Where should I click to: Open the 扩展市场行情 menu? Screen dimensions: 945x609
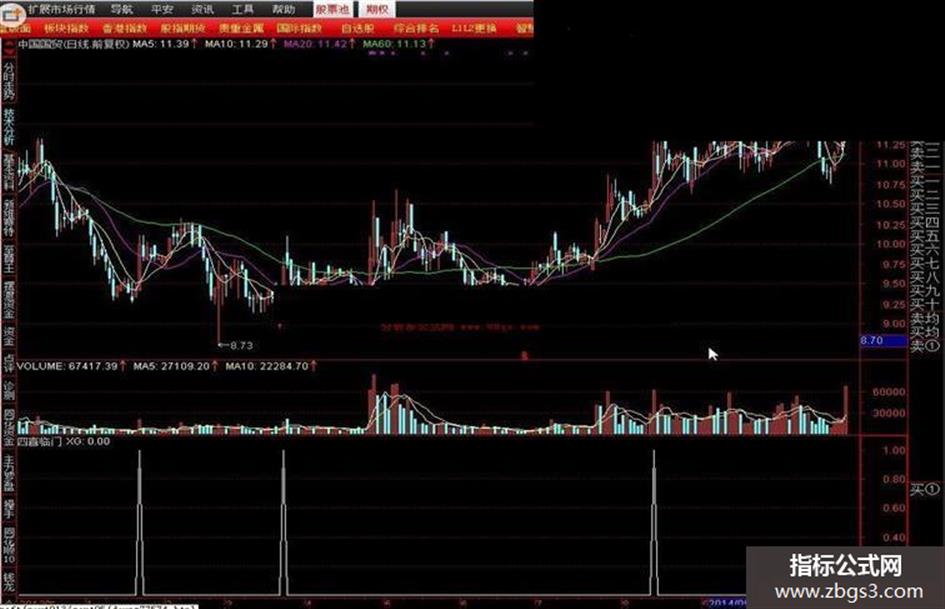click(x=61, y=9)
